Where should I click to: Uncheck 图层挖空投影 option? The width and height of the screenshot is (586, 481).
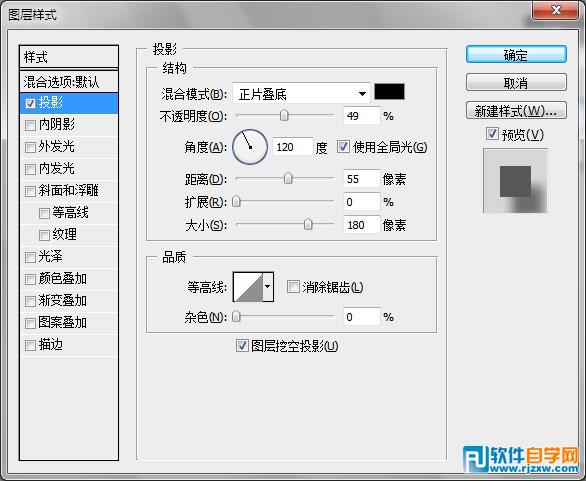point(242,346)
